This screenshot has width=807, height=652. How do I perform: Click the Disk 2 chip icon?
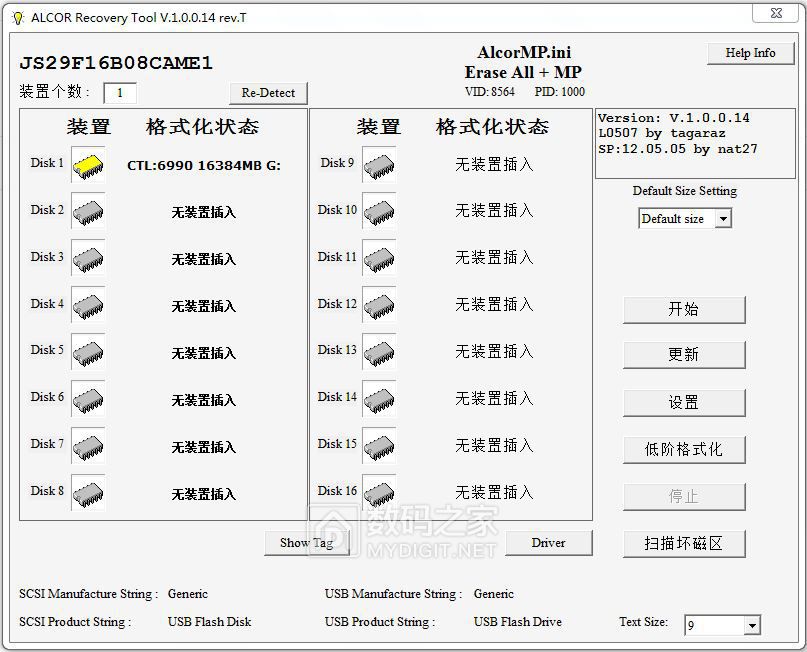(87, 211)
